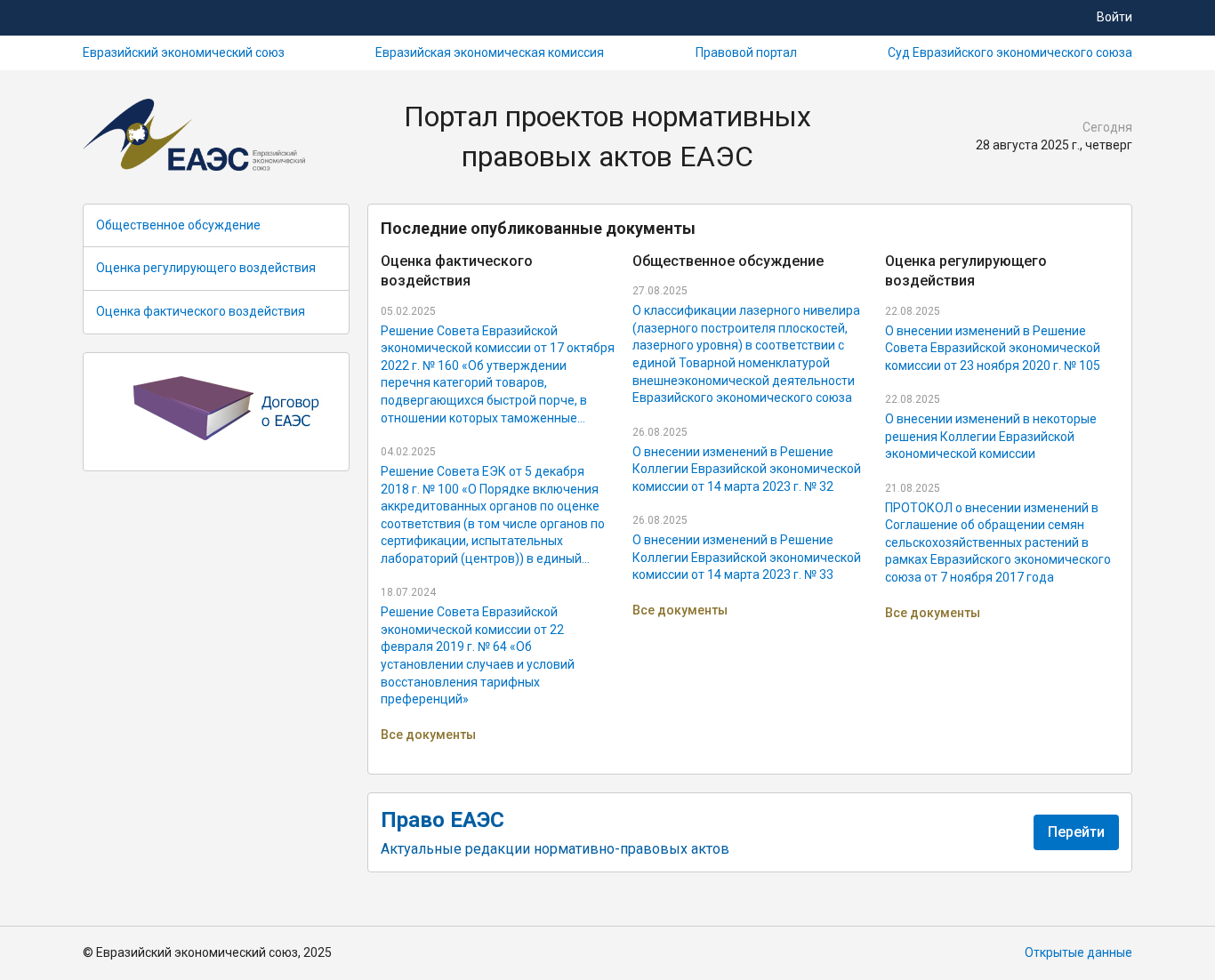Select Оценка регулирующего воздействия in sidebar menu
Image resolution: width=1215 pixels, height=980 pixels.
point(216,269)
